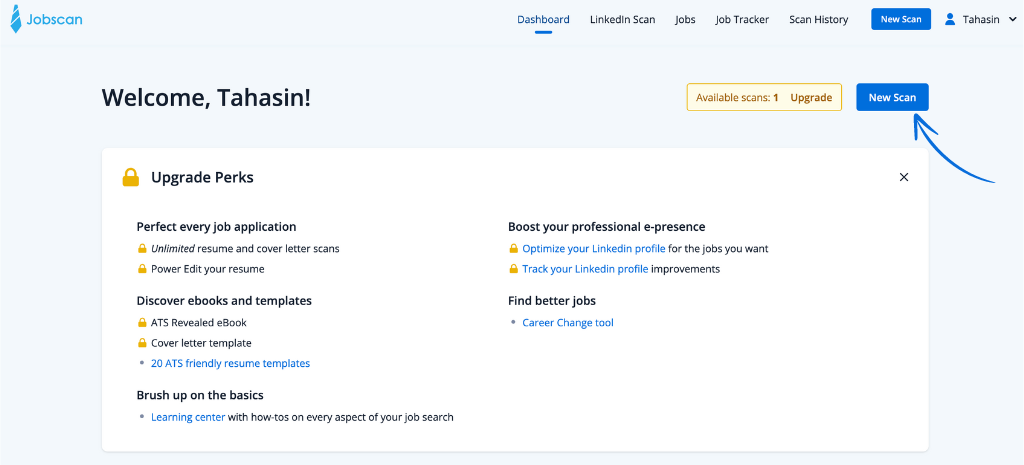Go to LinkedIn Scan page
1024x465 pixels.
tap(622, 20)
